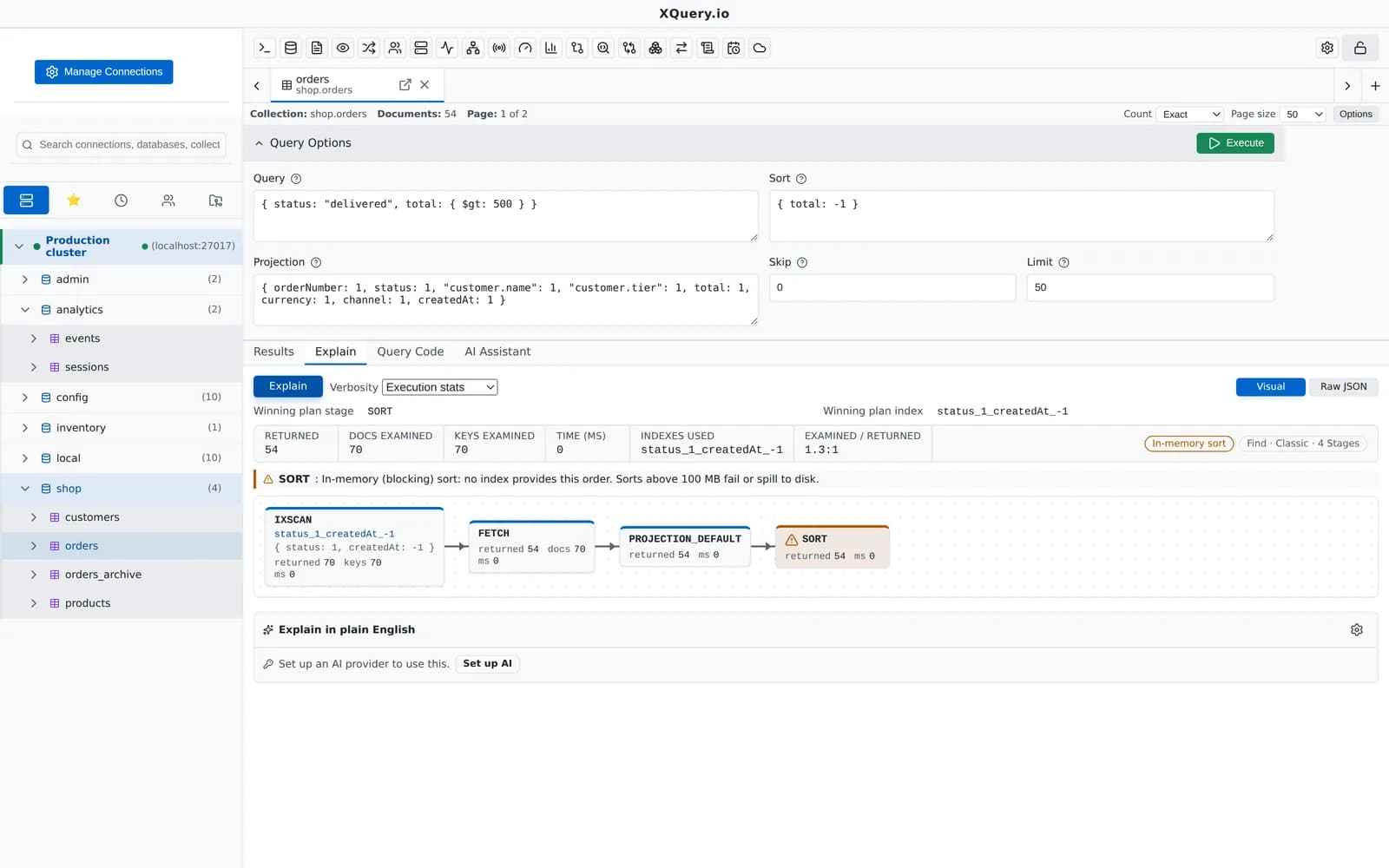The height and width of the screenshot is (868, 1389).
Task: Click the calendar clock toolbar icon
Action: pyautogui.click(x=734, y=48)
